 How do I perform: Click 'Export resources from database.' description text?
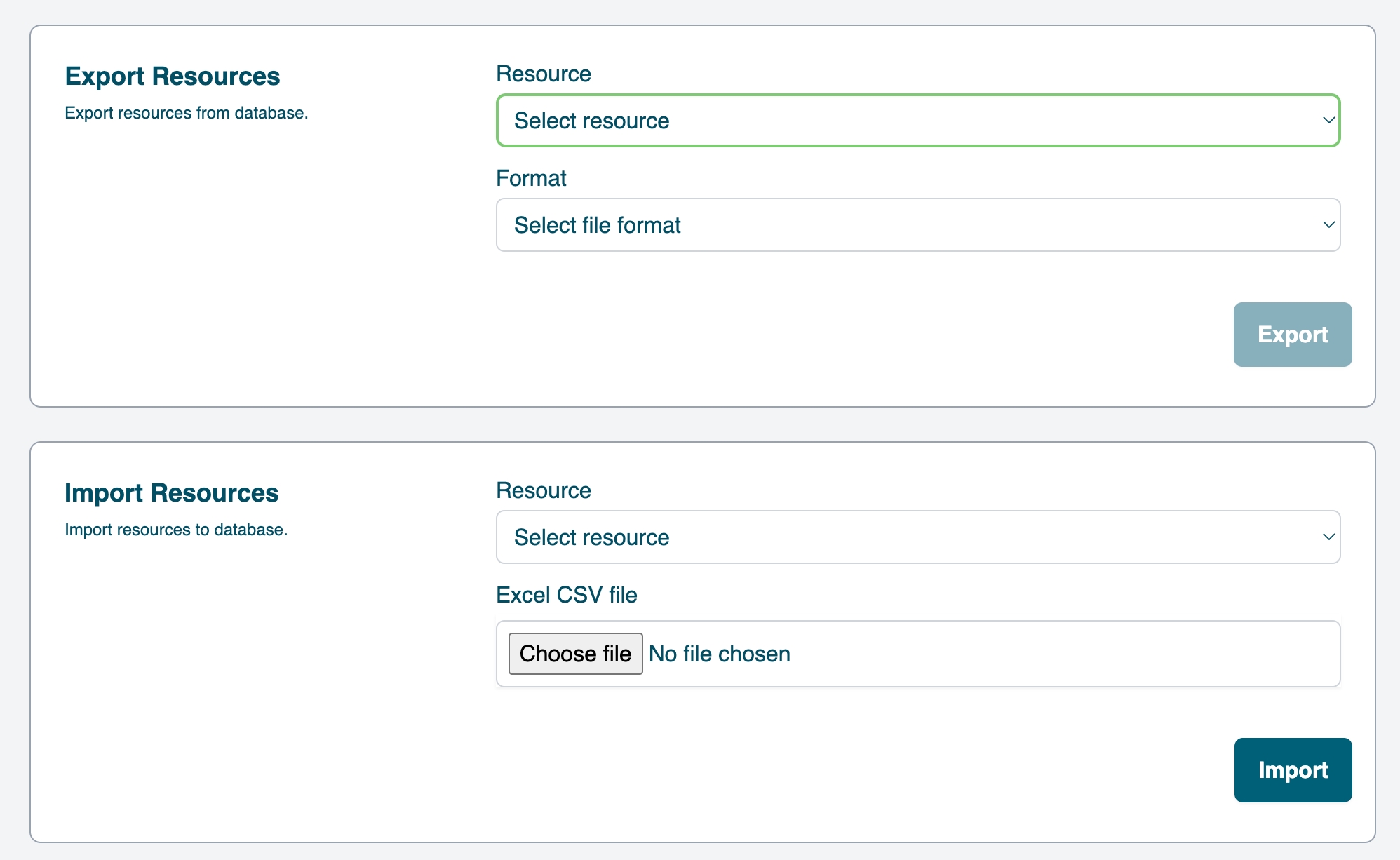click(x=186, y=113)
